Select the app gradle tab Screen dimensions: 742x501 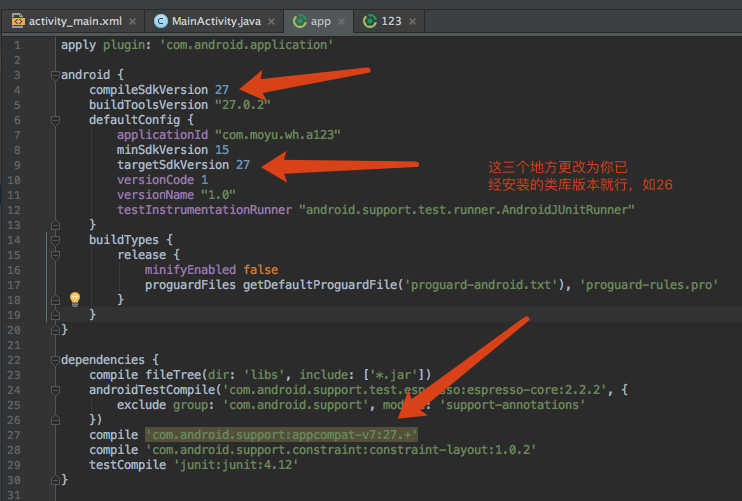[x=319, y=21]
